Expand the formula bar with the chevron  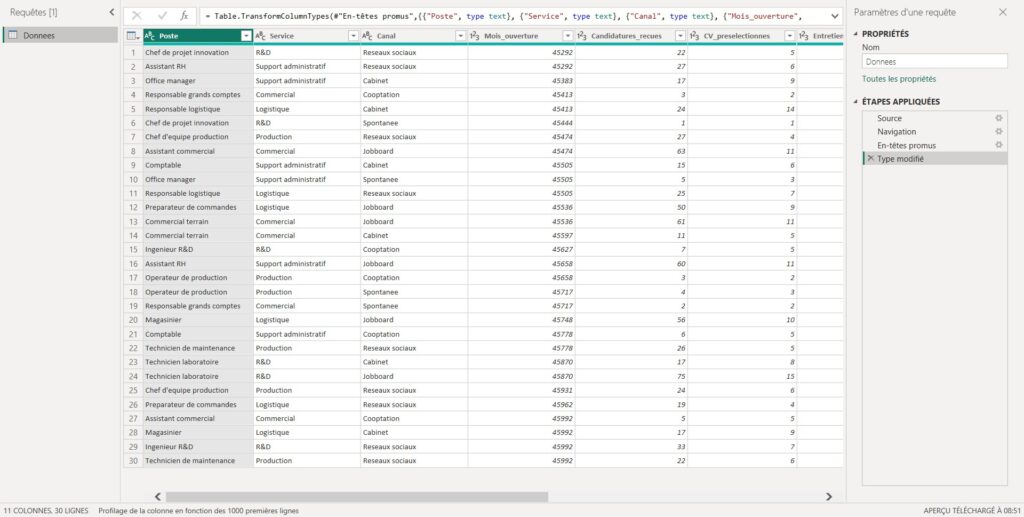(834, 16)
